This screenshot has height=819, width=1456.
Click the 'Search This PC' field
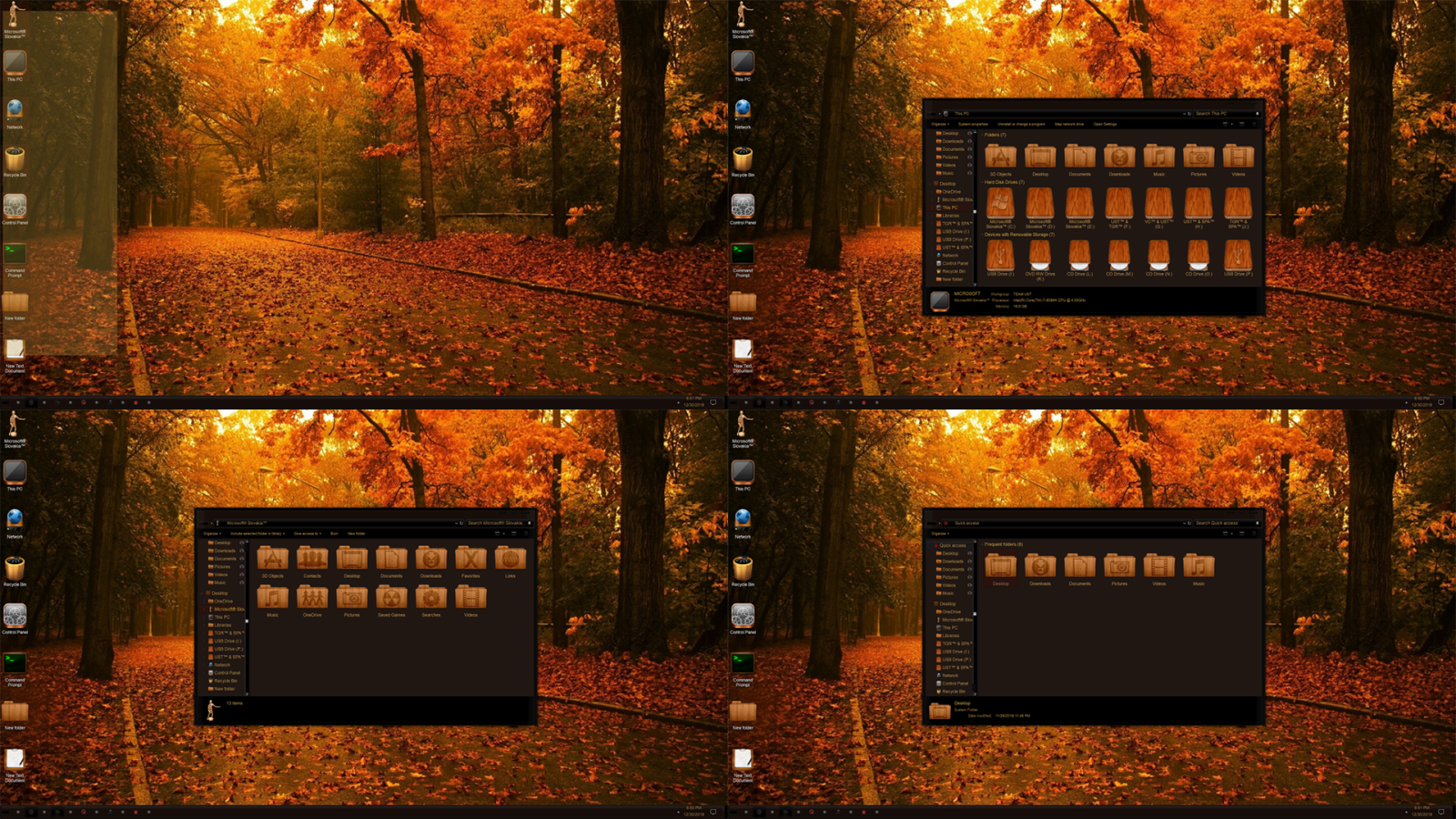point(1221,114)
